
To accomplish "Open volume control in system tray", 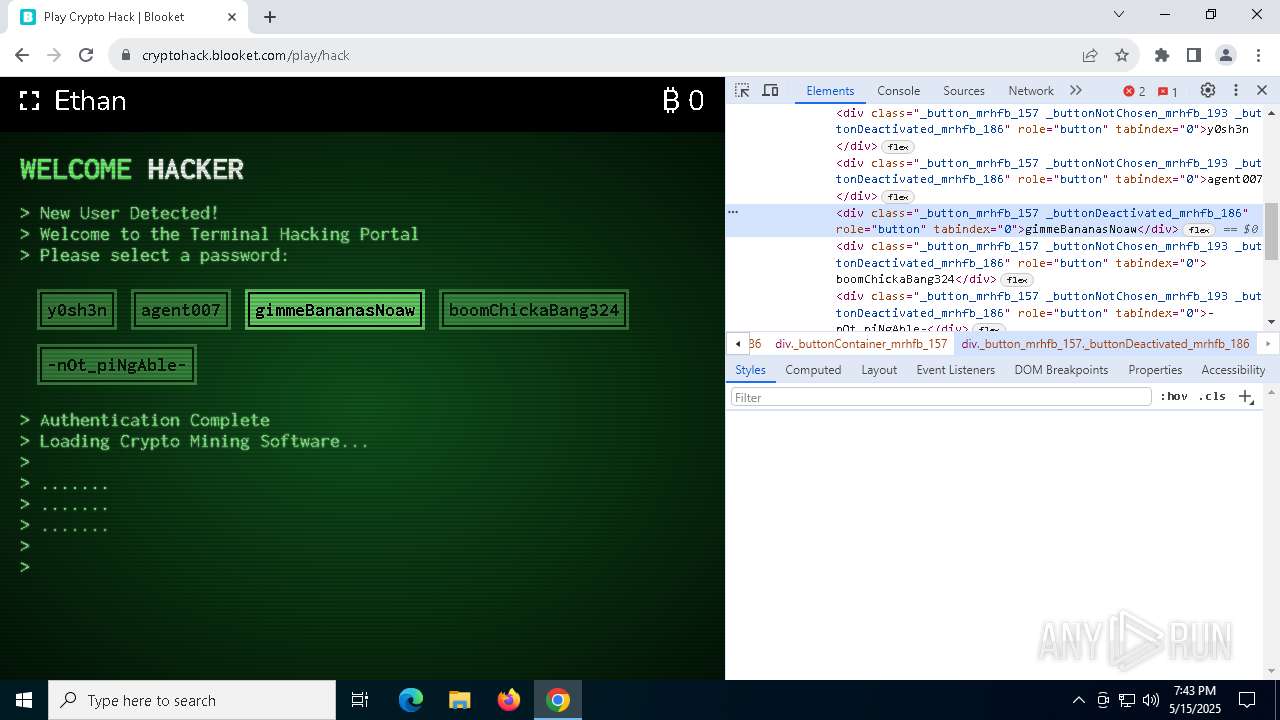I will [1151, 700].
